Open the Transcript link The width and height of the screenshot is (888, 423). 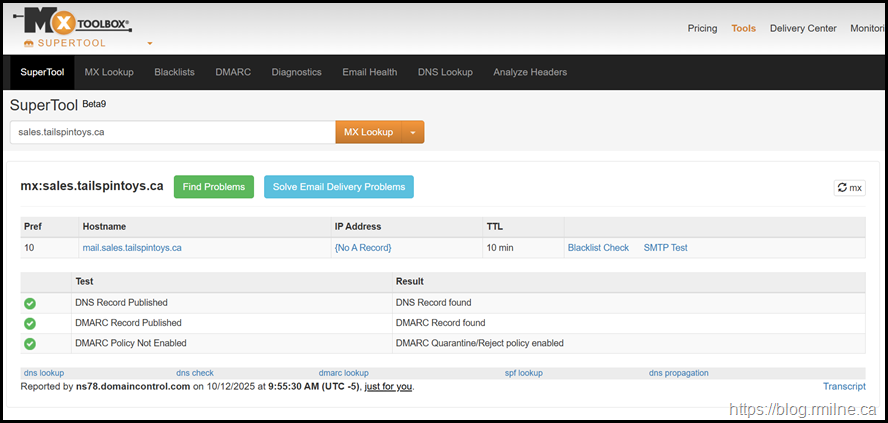click(844, 386)
